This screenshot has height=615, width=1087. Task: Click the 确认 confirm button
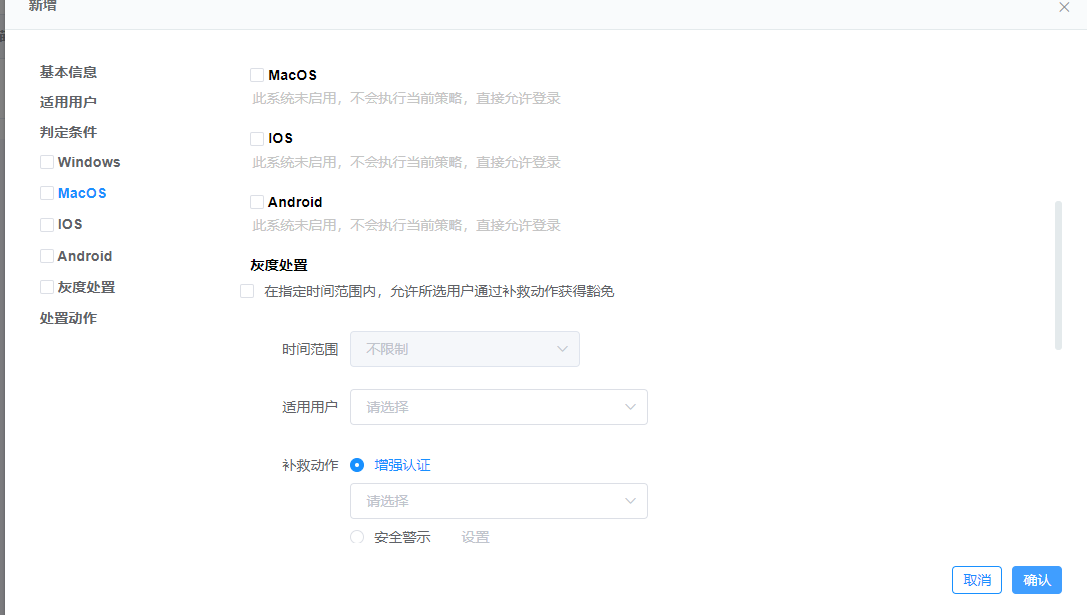tap(1036, 580)
